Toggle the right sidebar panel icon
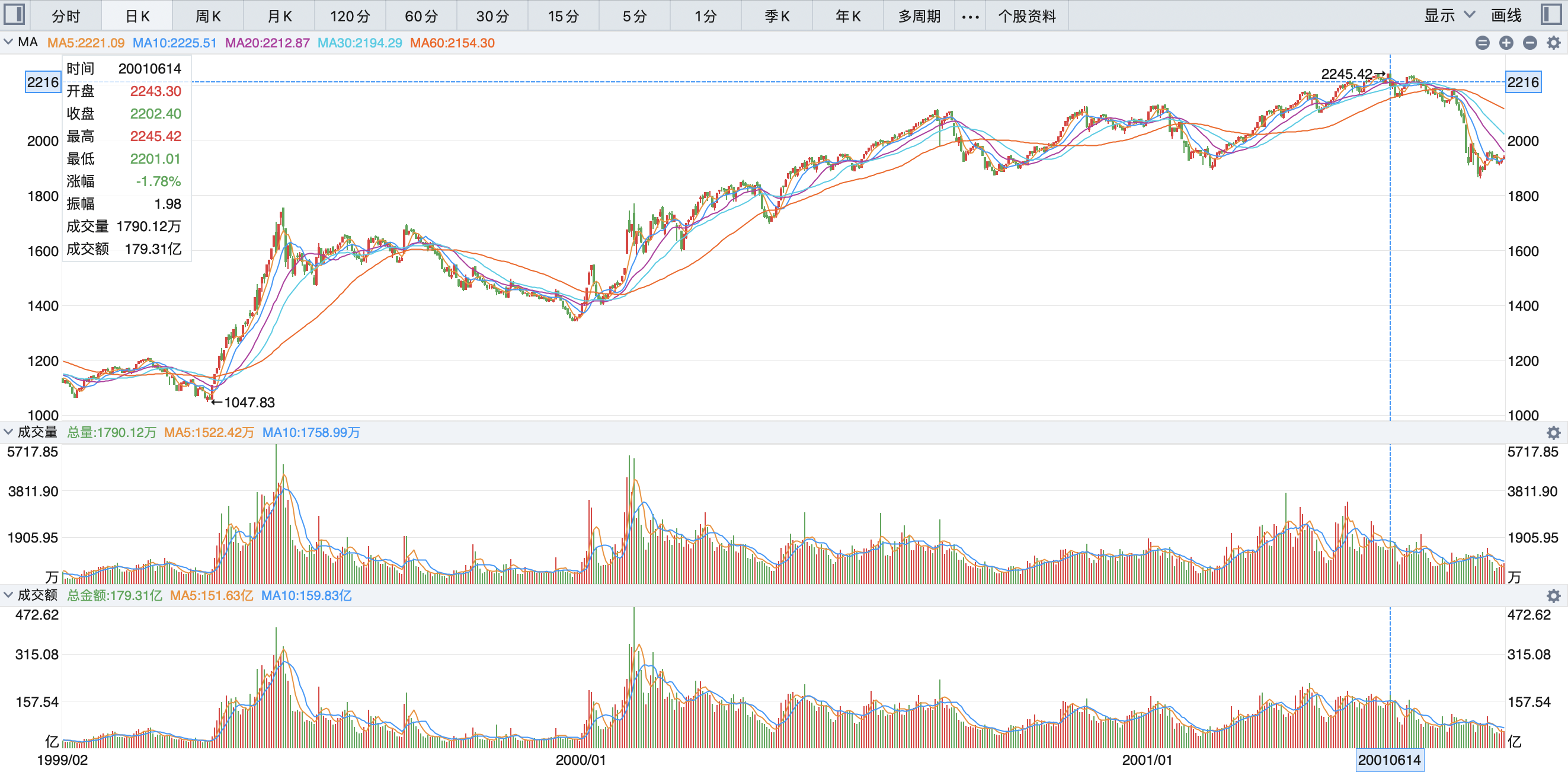Screen dimensions: 1568x772 tap(1551, 14)
